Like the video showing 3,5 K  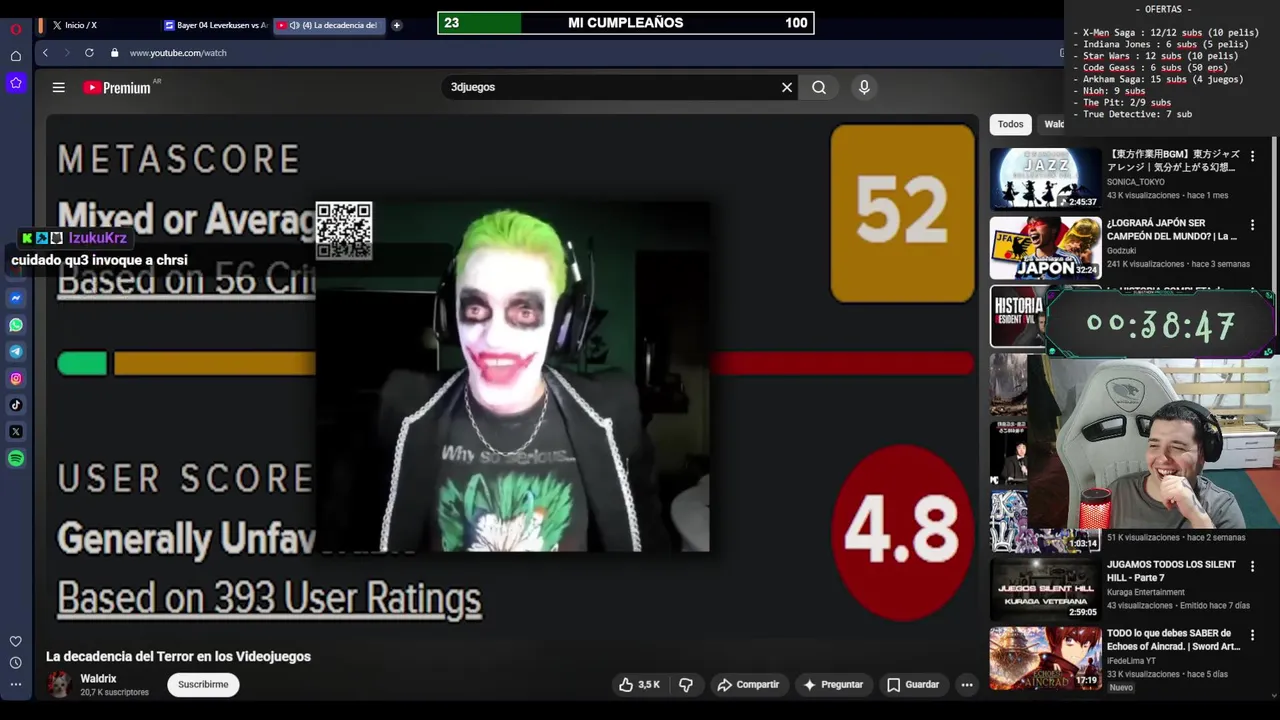pyautogui.click(x=640, y=685)
